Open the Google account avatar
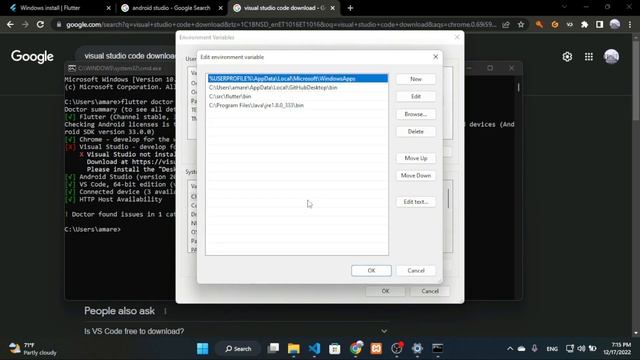The width and height of the screenshot is (640, 360). tap(611, 57)
